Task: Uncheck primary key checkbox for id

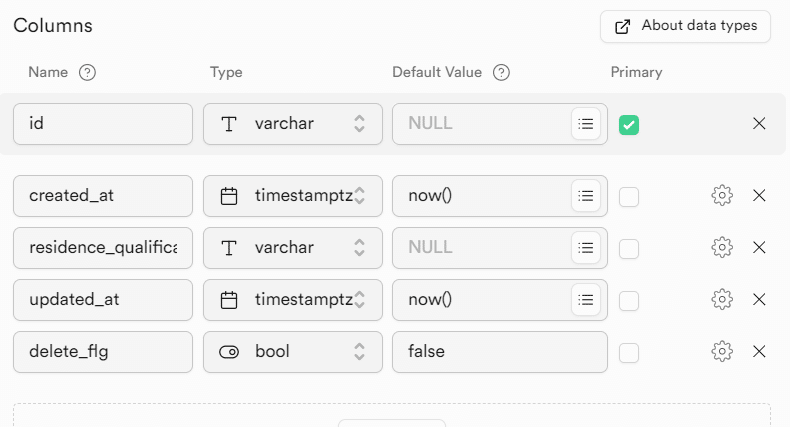Action: 629,125
